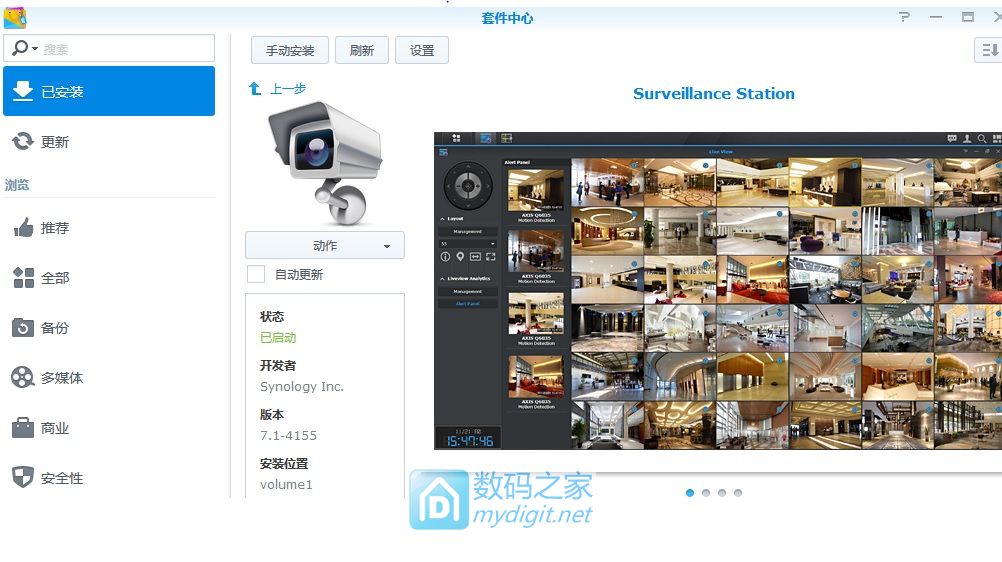The height and width of the screenshot is (562, 1002).
Task: Focus the package search field
Action: [109, 48]
